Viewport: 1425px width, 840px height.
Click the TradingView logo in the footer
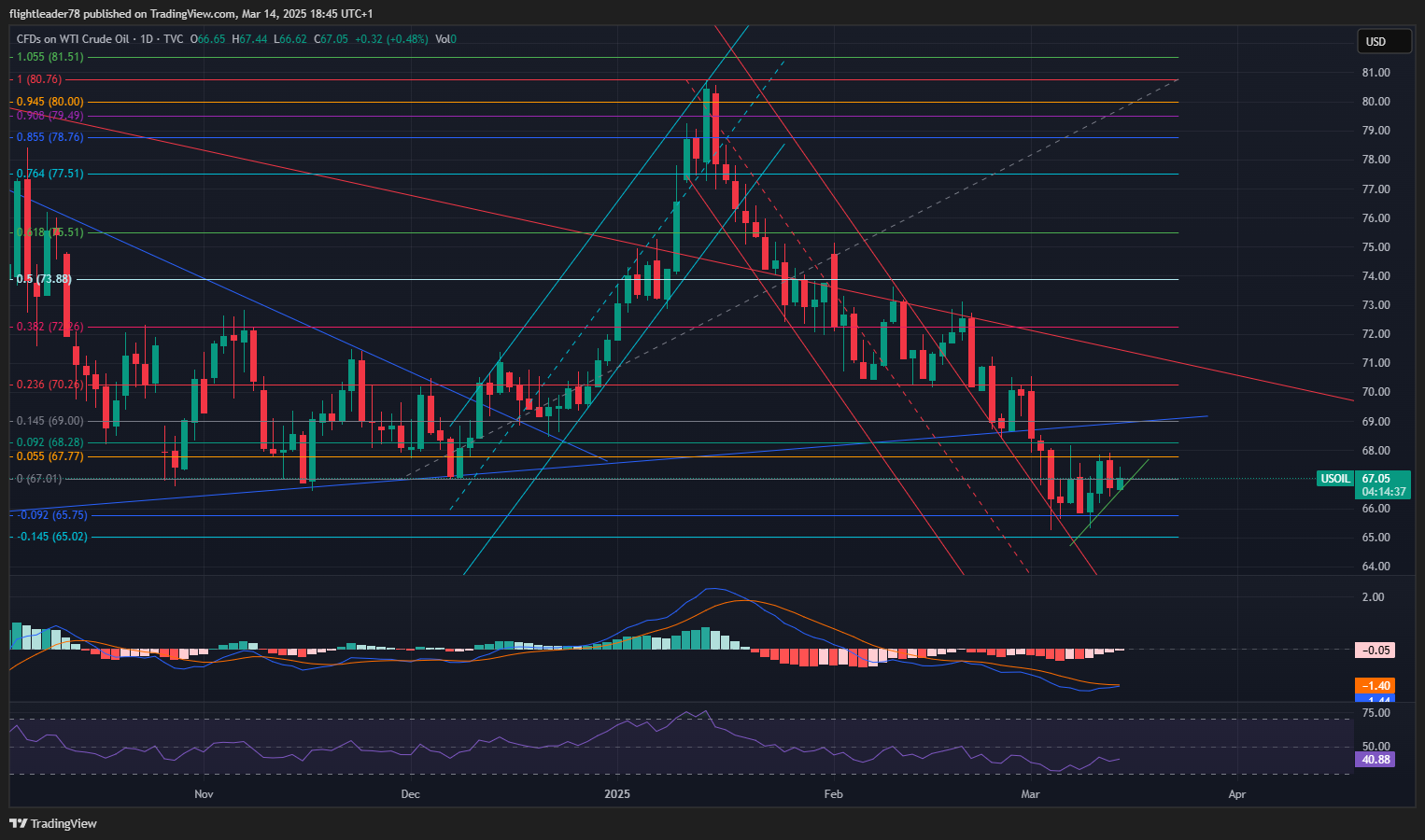click(53, 823)
